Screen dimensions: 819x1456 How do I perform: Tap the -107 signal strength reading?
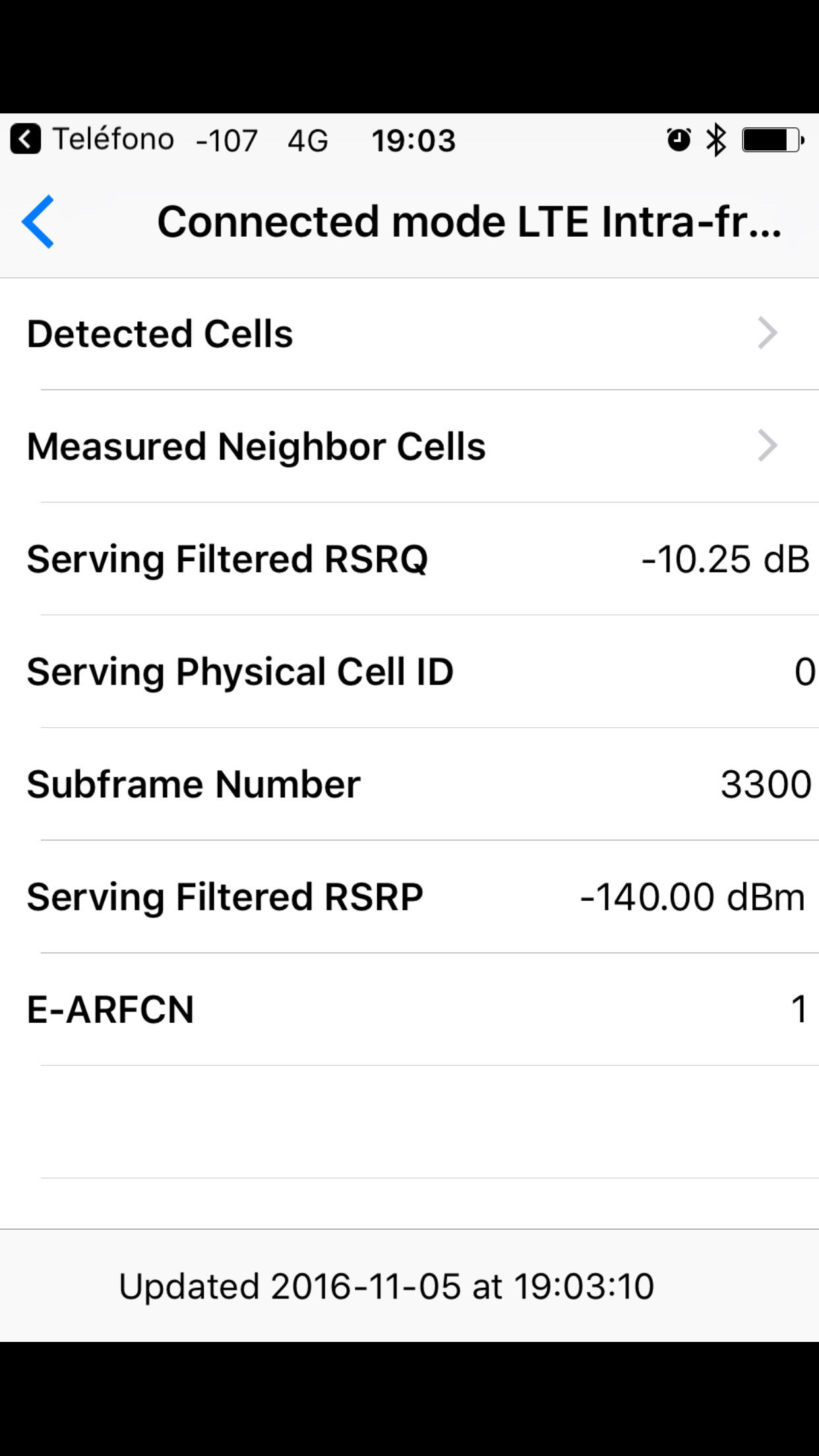click(x=226, y=140)
